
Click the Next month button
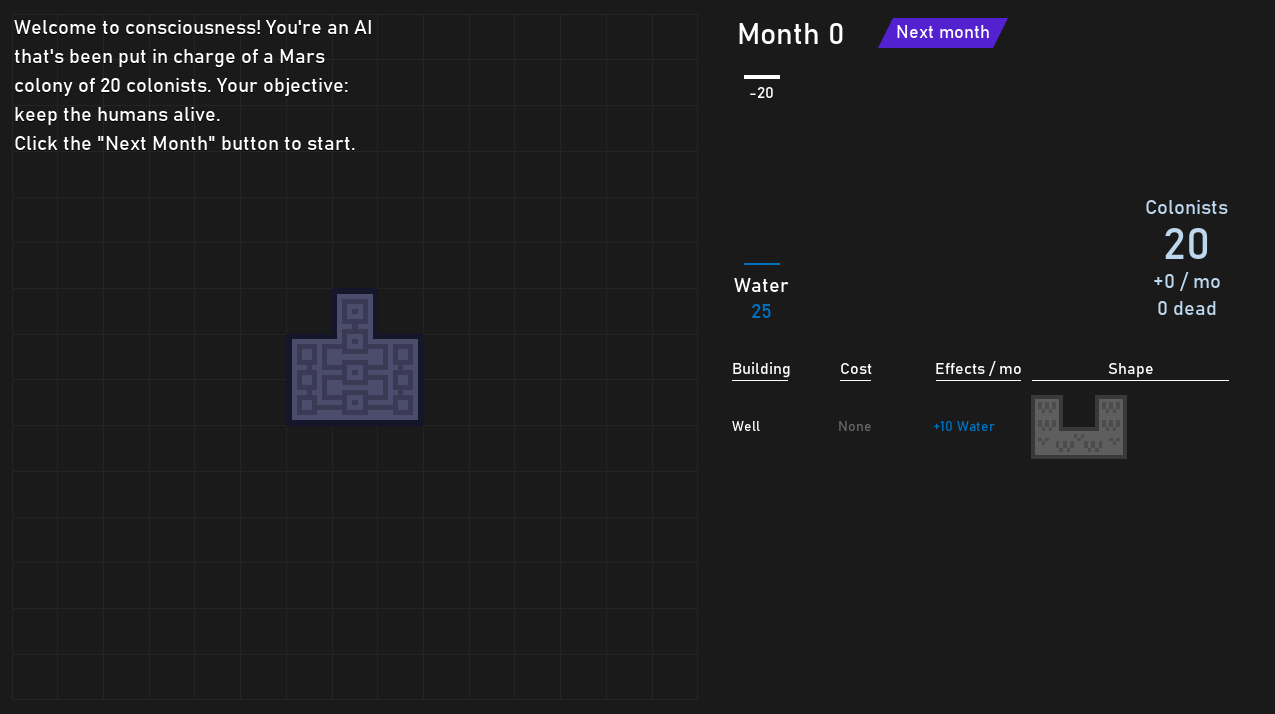(x=942, y=33)
